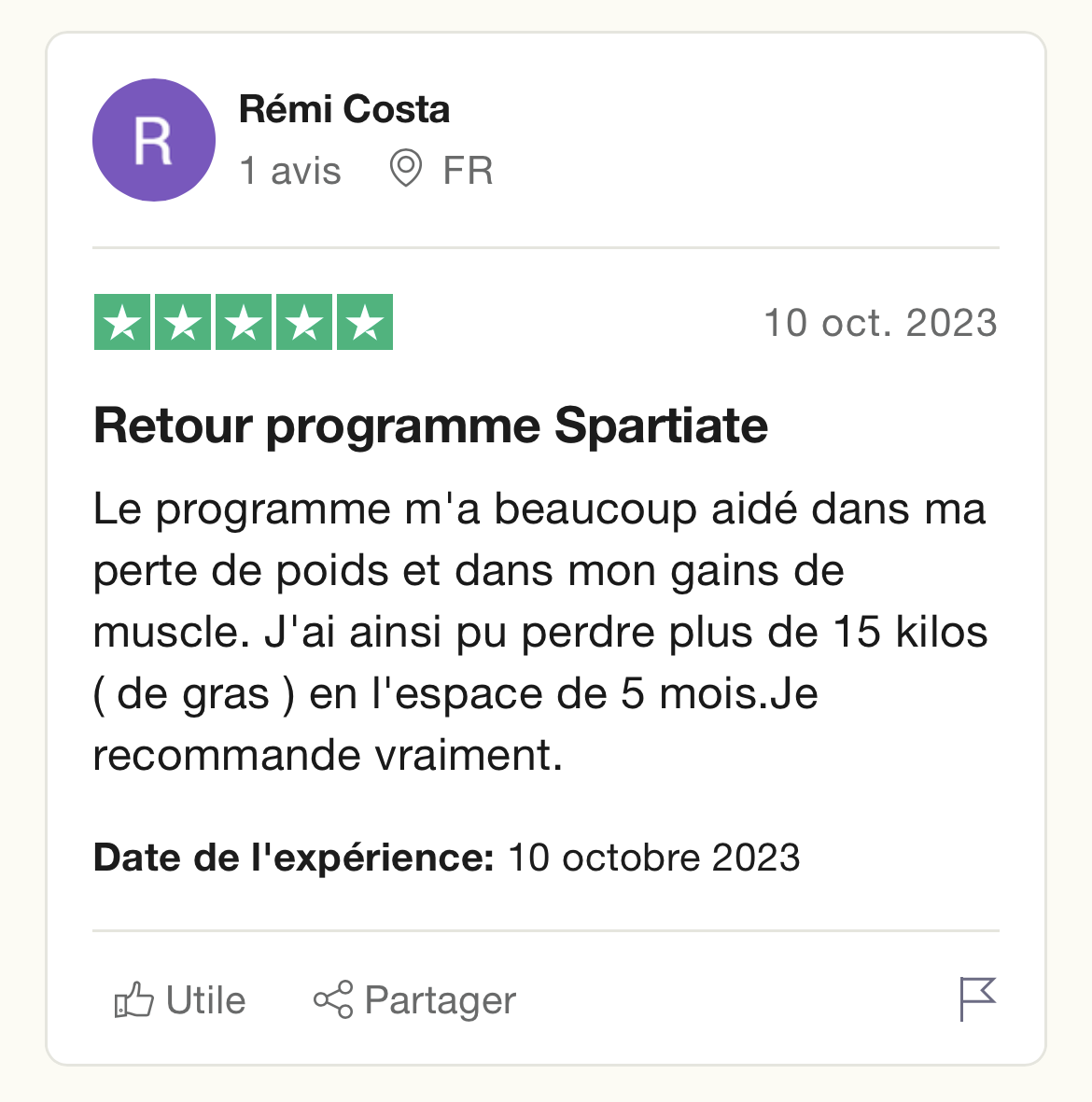Click the second green star

click(183, 322)
